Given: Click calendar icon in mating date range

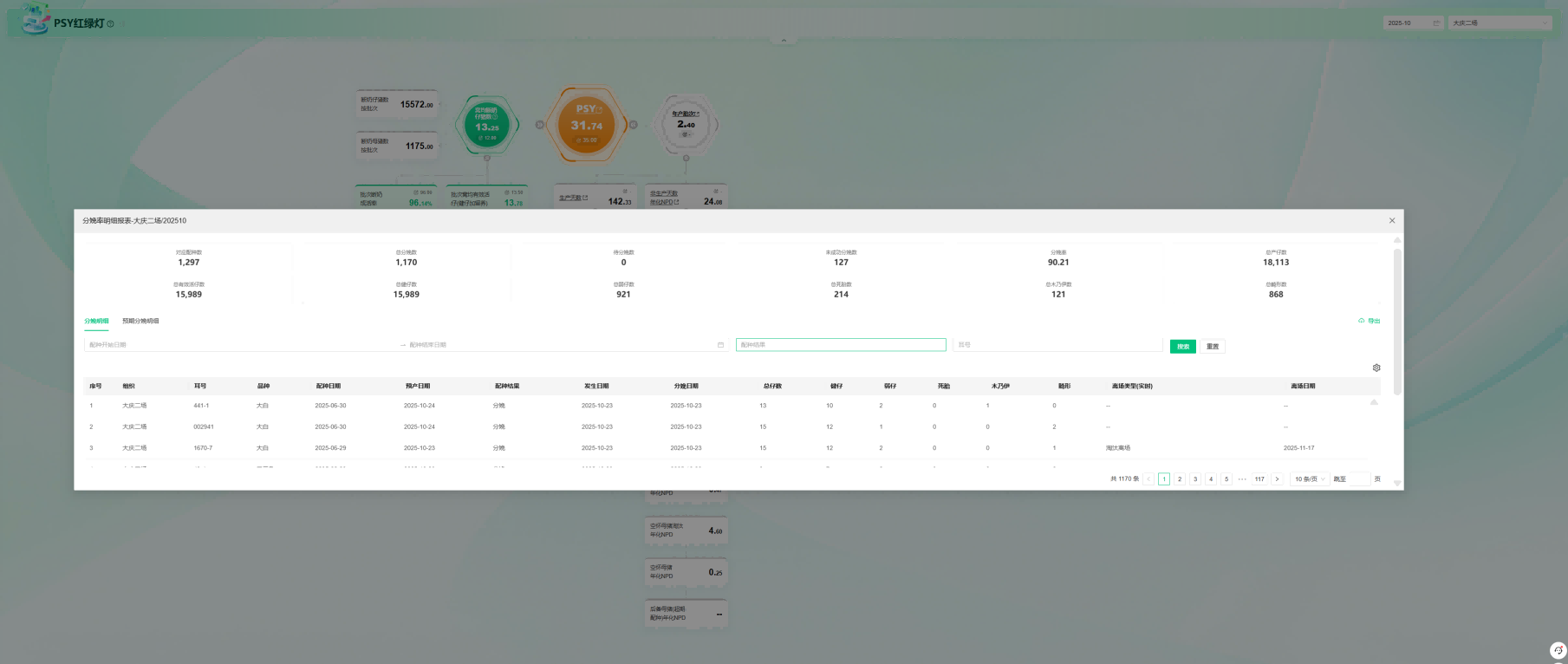Looking at the screenshot, I should [720, 345].
